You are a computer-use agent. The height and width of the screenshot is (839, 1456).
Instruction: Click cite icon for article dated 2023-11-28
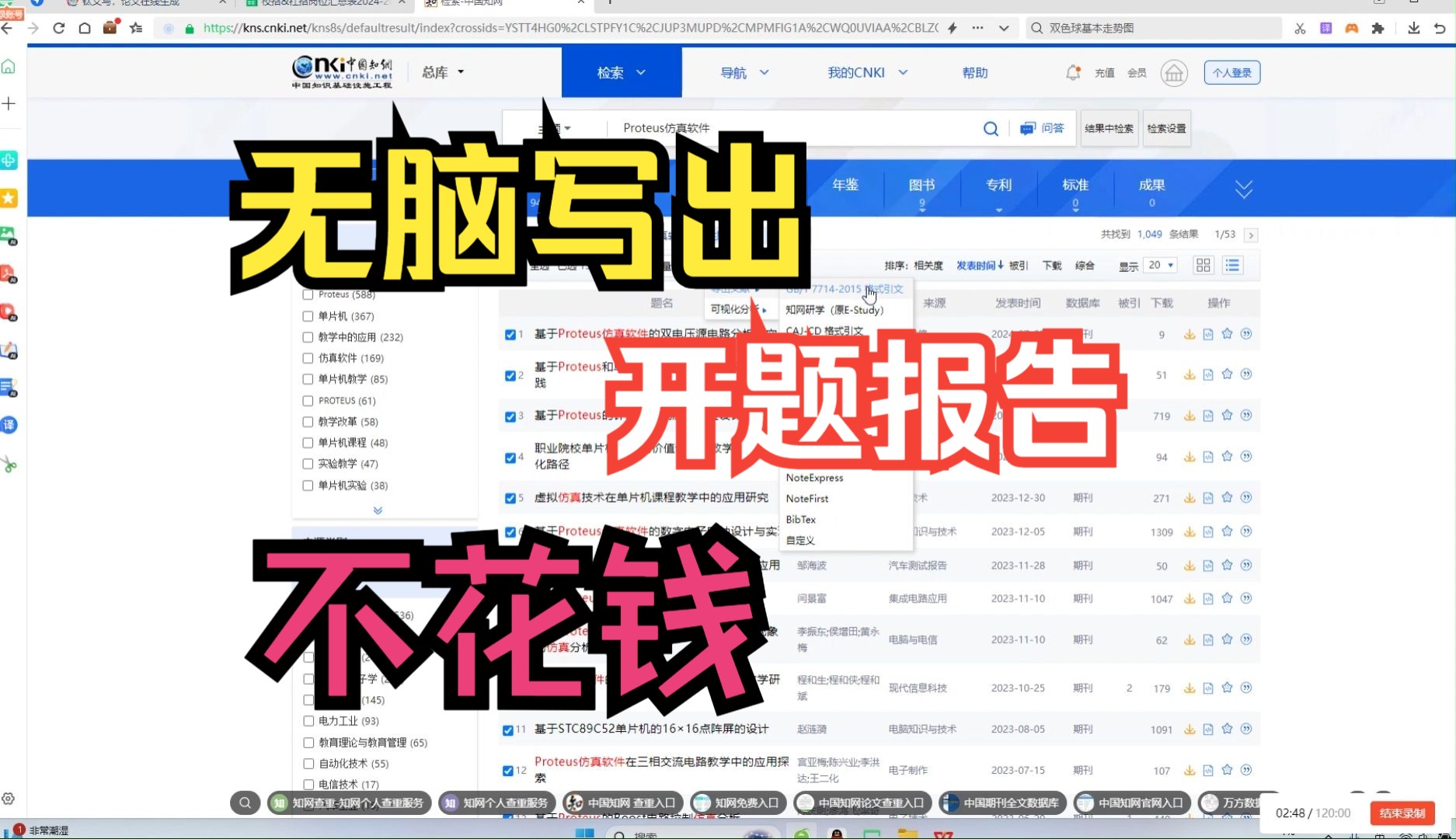1246,566
